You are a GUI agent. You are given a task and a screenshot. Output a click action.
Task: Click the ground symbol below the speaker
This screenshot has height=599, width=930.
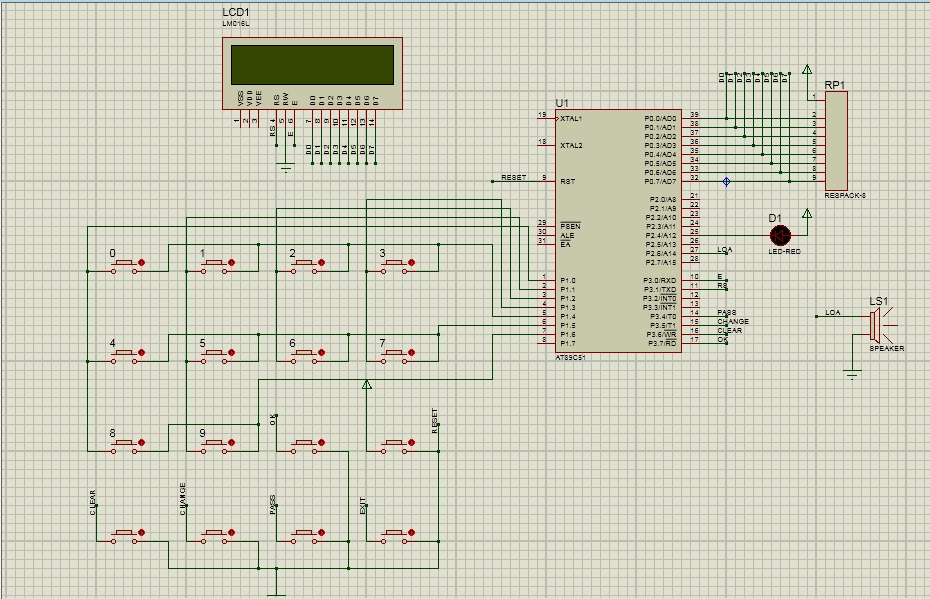pos(852,374)
